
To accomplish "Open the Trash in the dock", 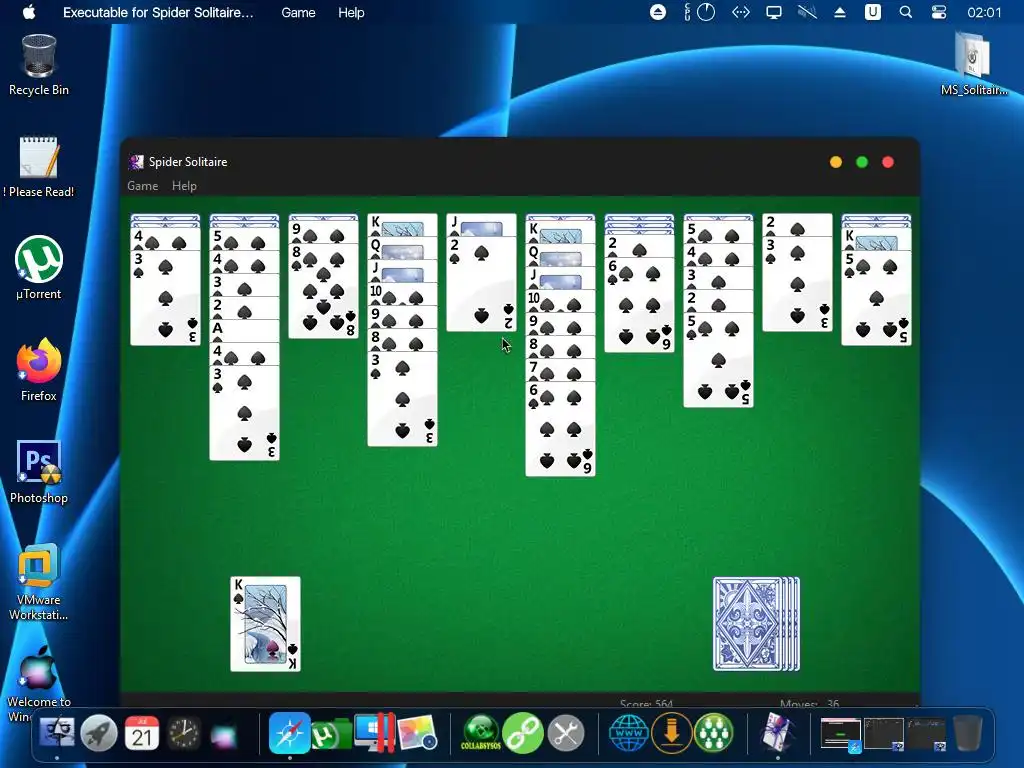I will point(968,733).
